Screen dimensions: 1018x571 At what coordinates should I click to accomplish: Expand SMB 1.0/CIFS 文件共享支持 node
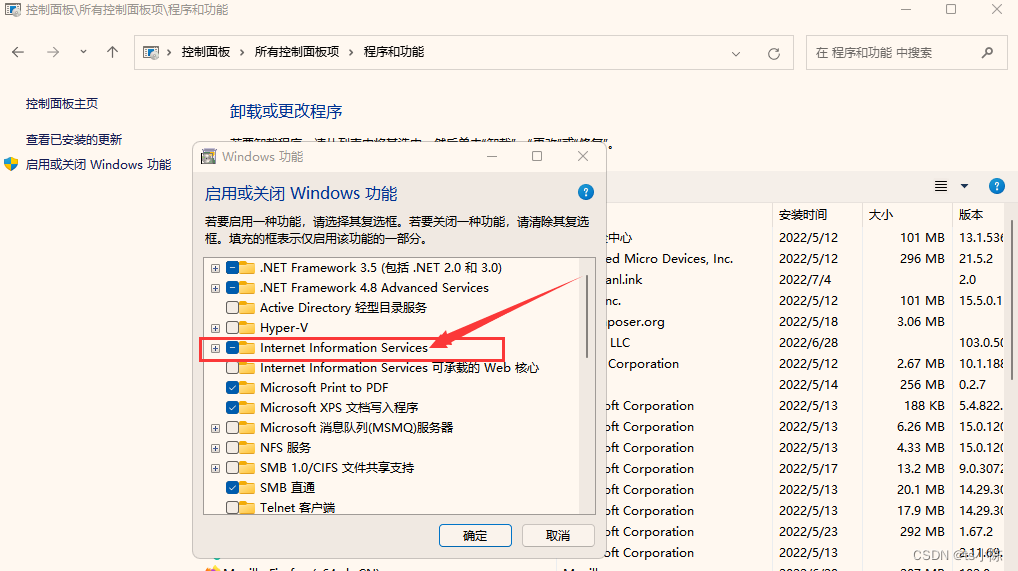(x=215, y=468)
